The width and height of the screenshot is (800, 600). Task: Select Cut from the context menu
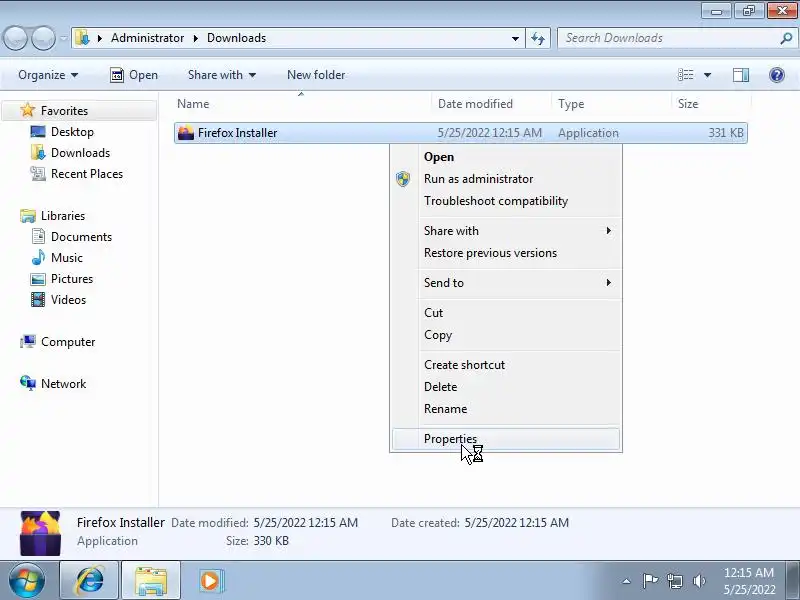pyautogui.click(x=506, y=313)
